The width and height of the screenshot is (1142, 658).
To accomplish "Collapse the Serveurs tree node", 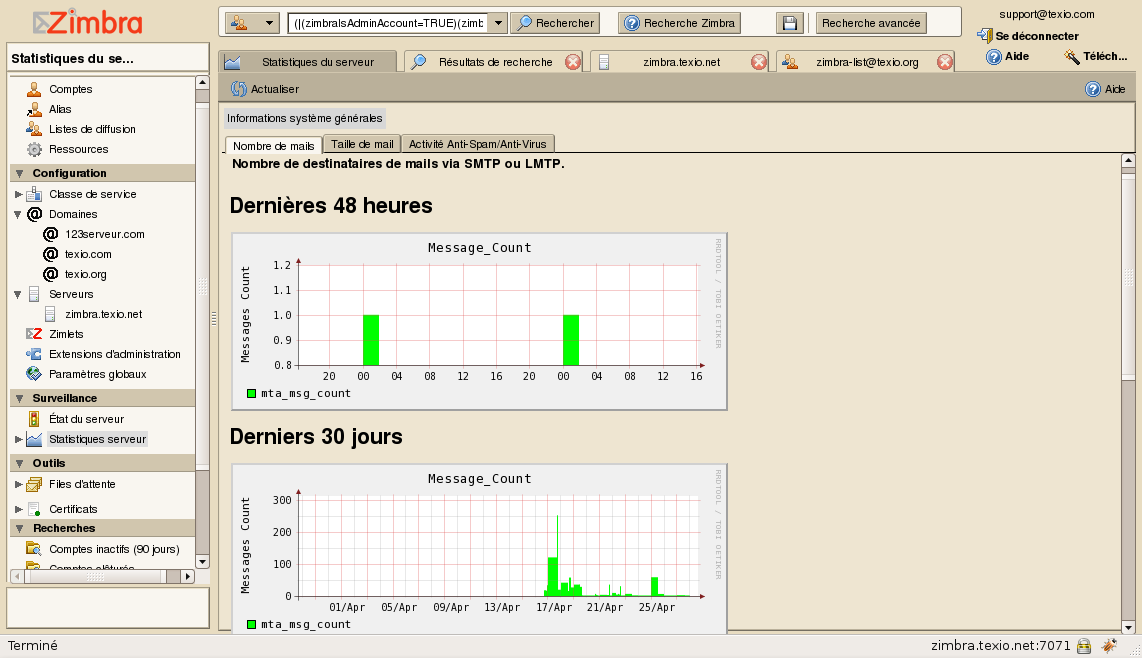I will tap(17, 294).
